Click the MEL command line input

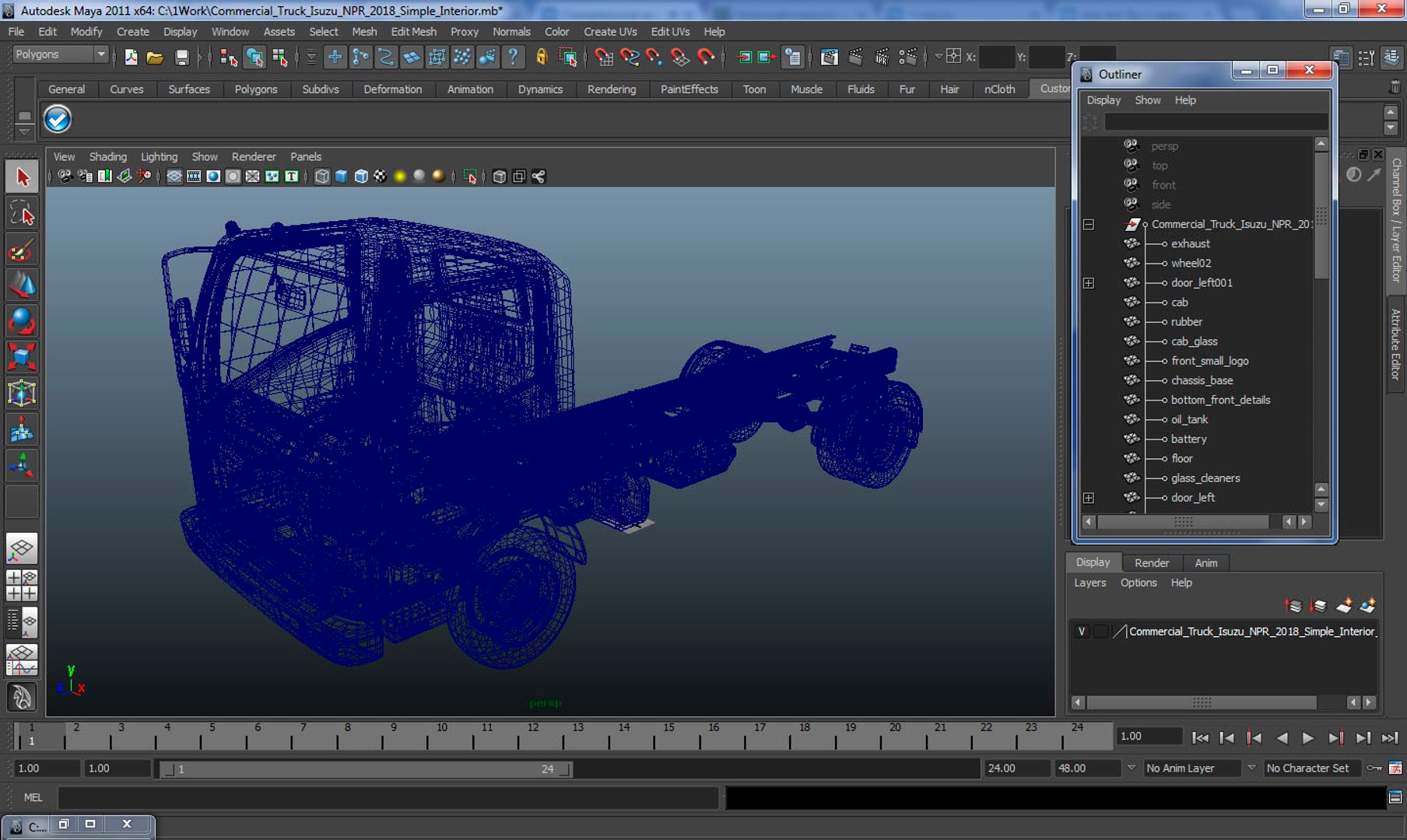[x=388, y=797]
